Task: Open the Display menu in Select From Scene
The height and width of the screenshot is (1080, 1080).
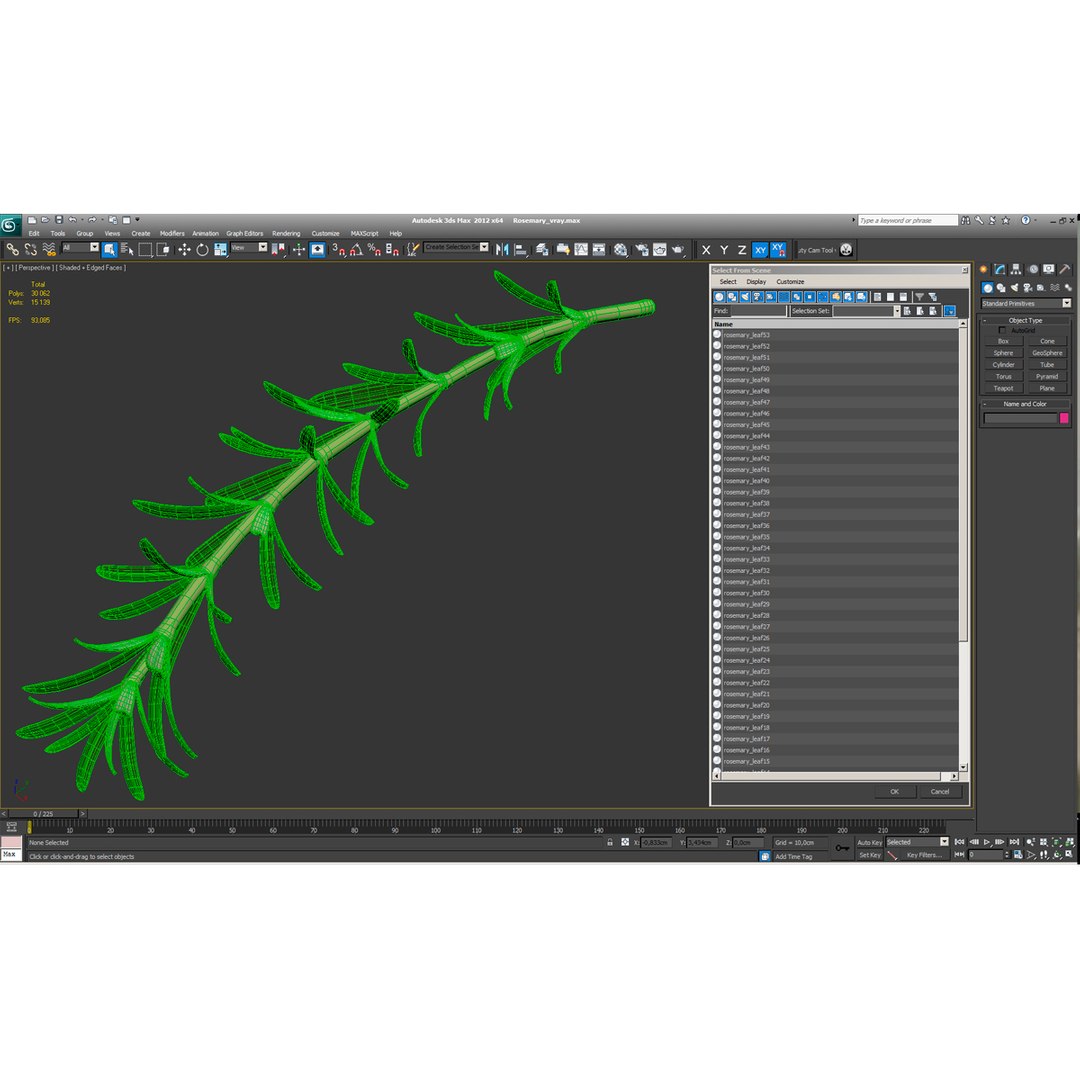Action: click(756, 282)
